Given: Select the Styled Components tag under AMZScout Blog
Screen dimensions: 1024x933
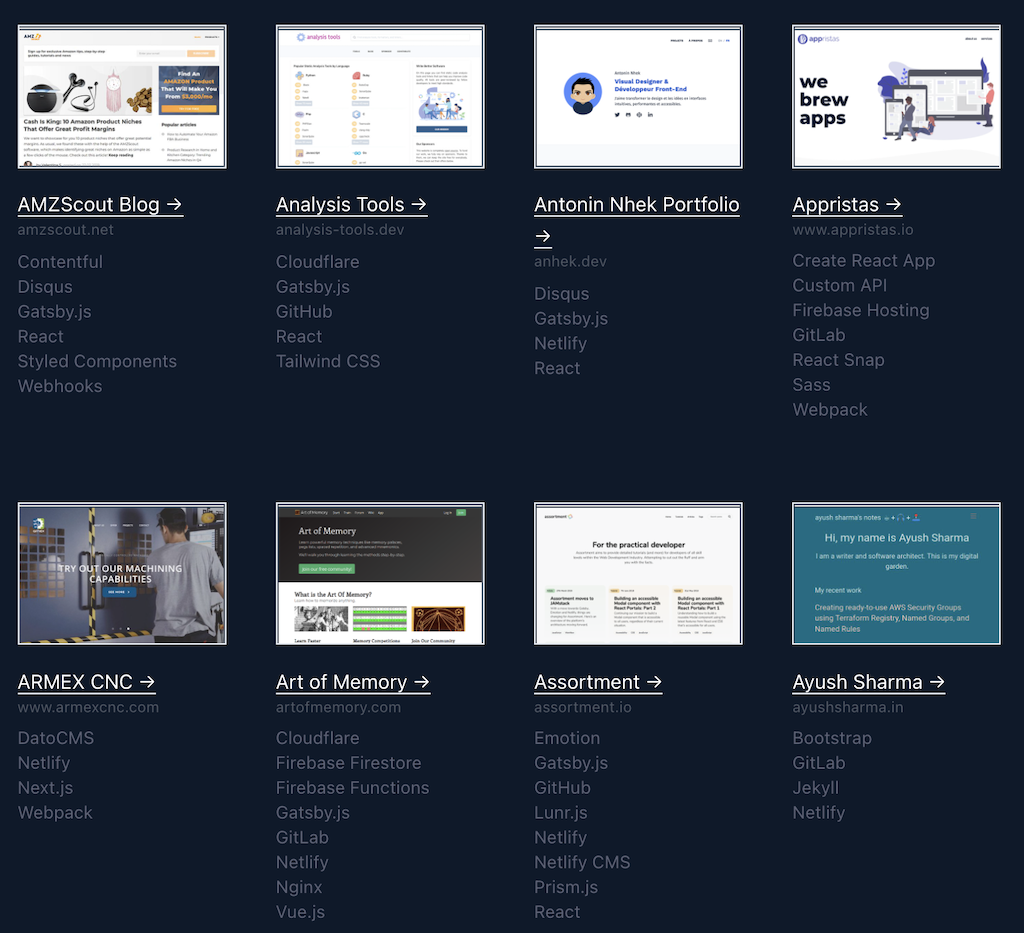Looking at the screenshot, I should click(x=97, y=361).
